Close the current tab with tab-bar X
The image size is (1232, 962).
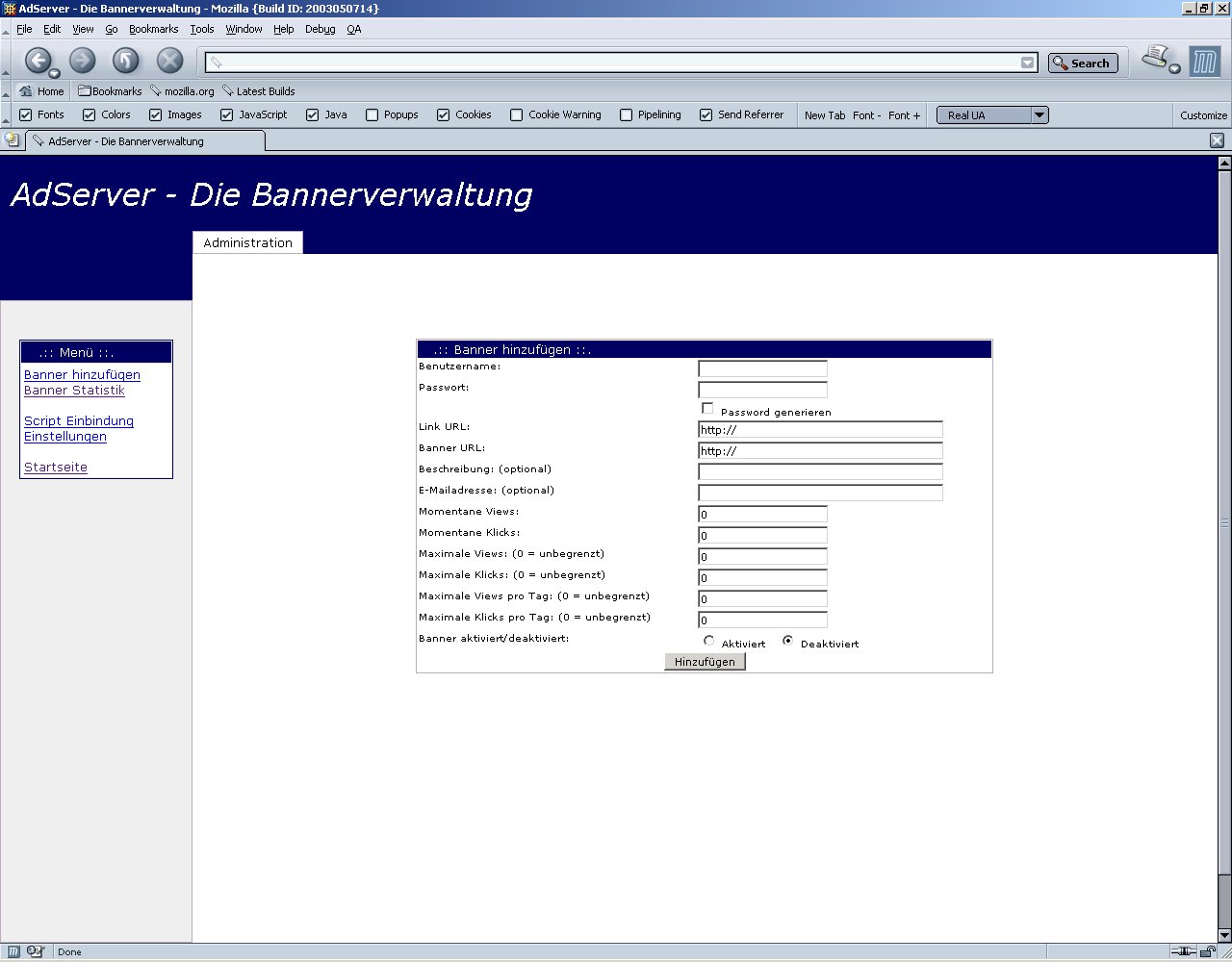coord(1217,140)
